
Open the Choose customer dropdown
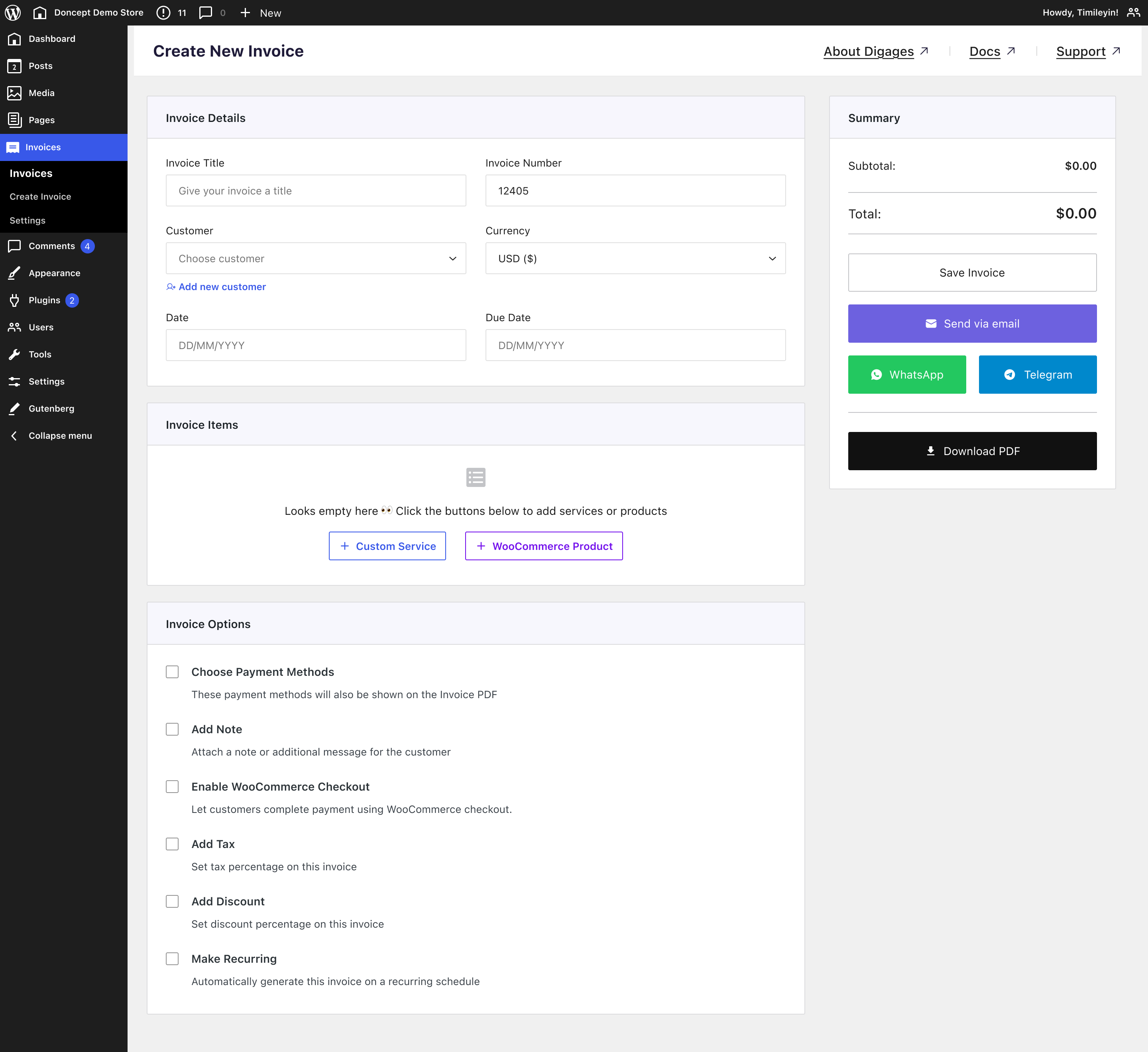coord(316,259)
